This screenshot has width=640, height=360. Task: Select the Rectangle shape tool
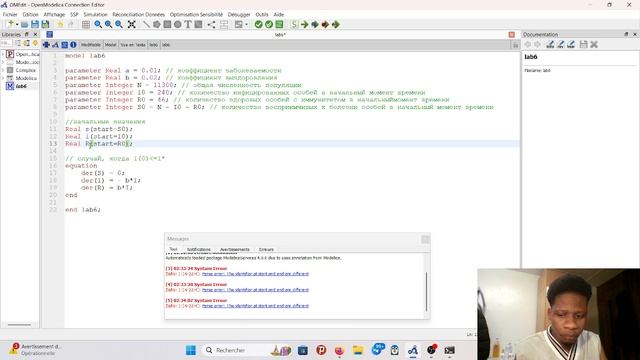point(167,24)
